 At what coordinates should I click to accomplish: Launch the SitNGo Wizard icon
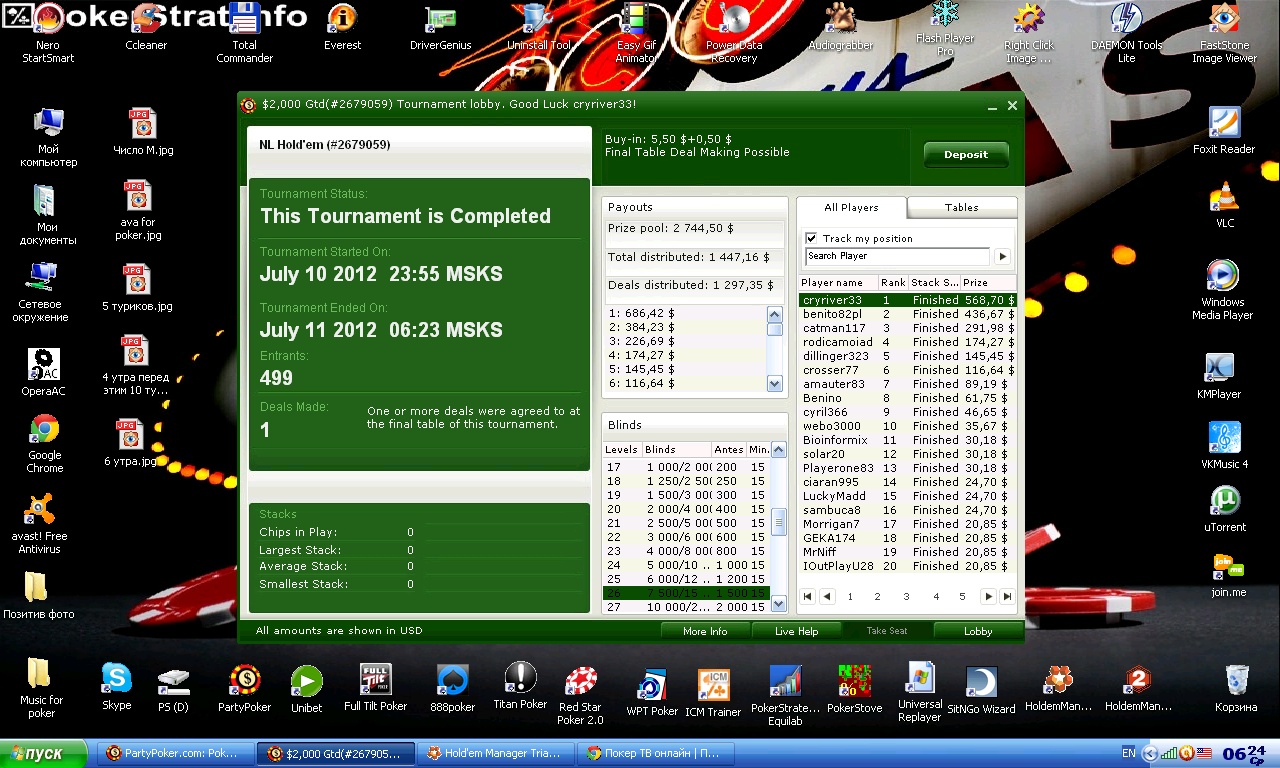pos(981,692)
